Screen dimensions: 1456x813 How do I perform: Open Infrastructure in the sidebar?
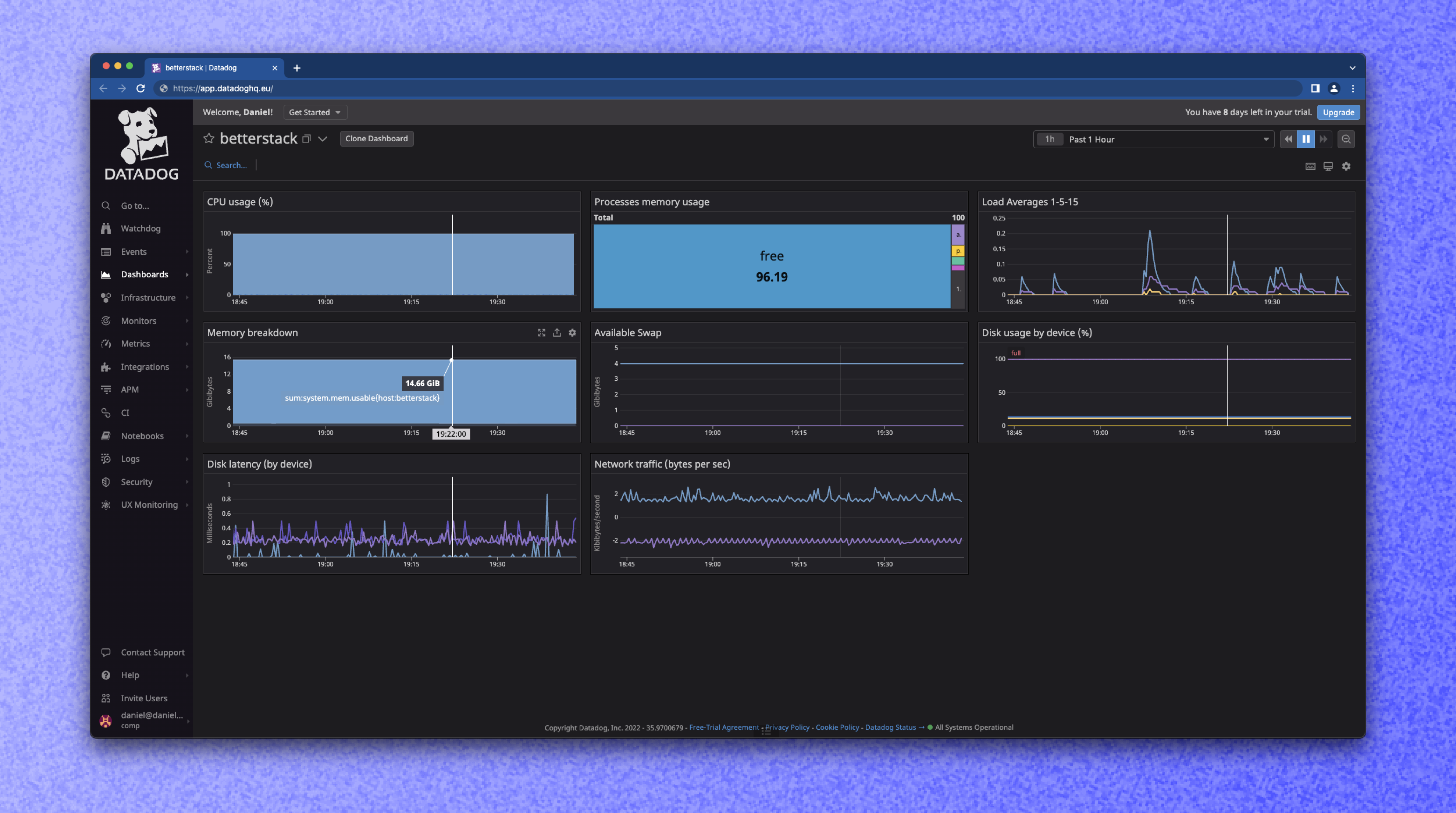click(x=148, y=297)
